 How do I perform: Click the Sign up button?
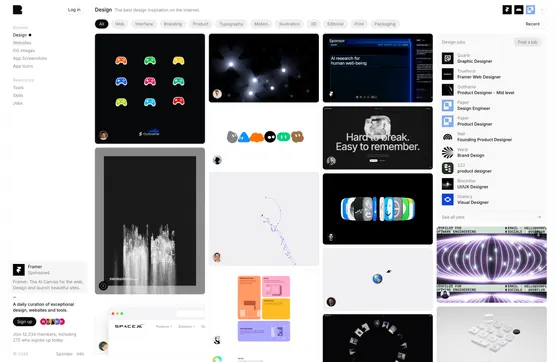click(25, 322)
